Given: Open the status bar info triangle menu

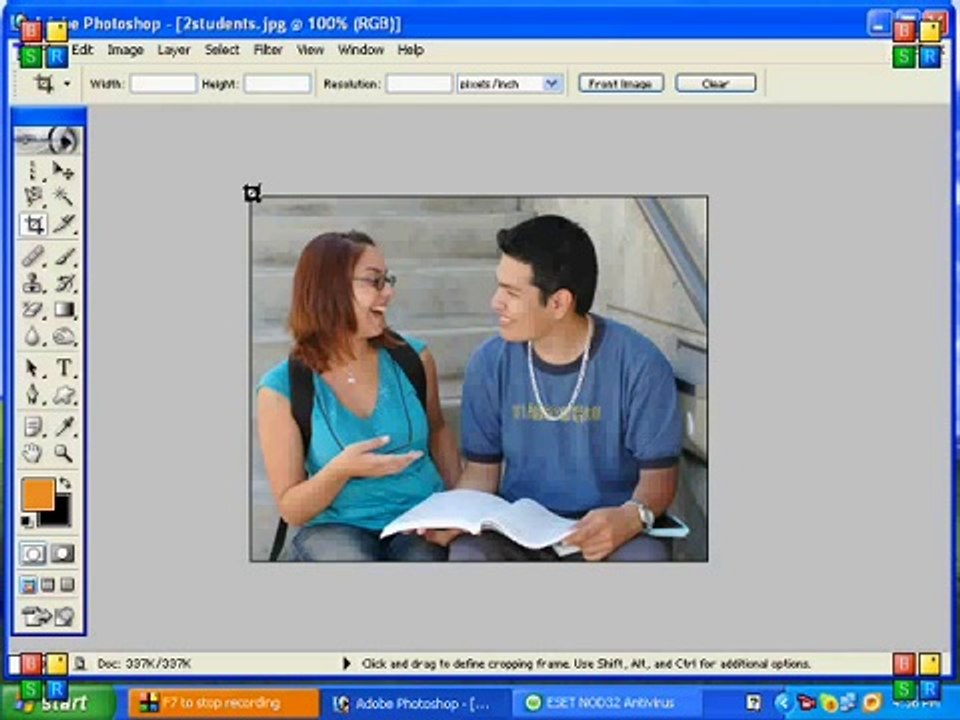Looking at the screenshot, I should [346, 664].
